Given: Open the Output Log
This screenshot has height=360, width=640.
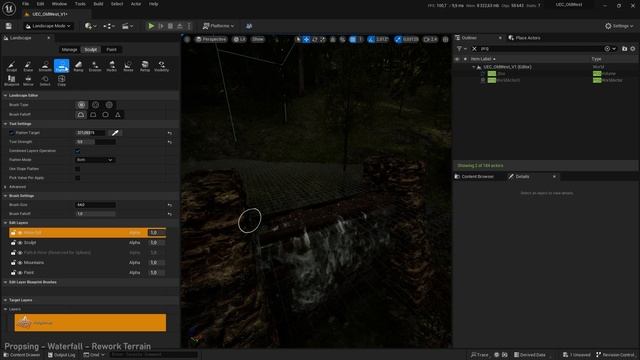Looking at the screenshot, I should (x=62, y=355).
